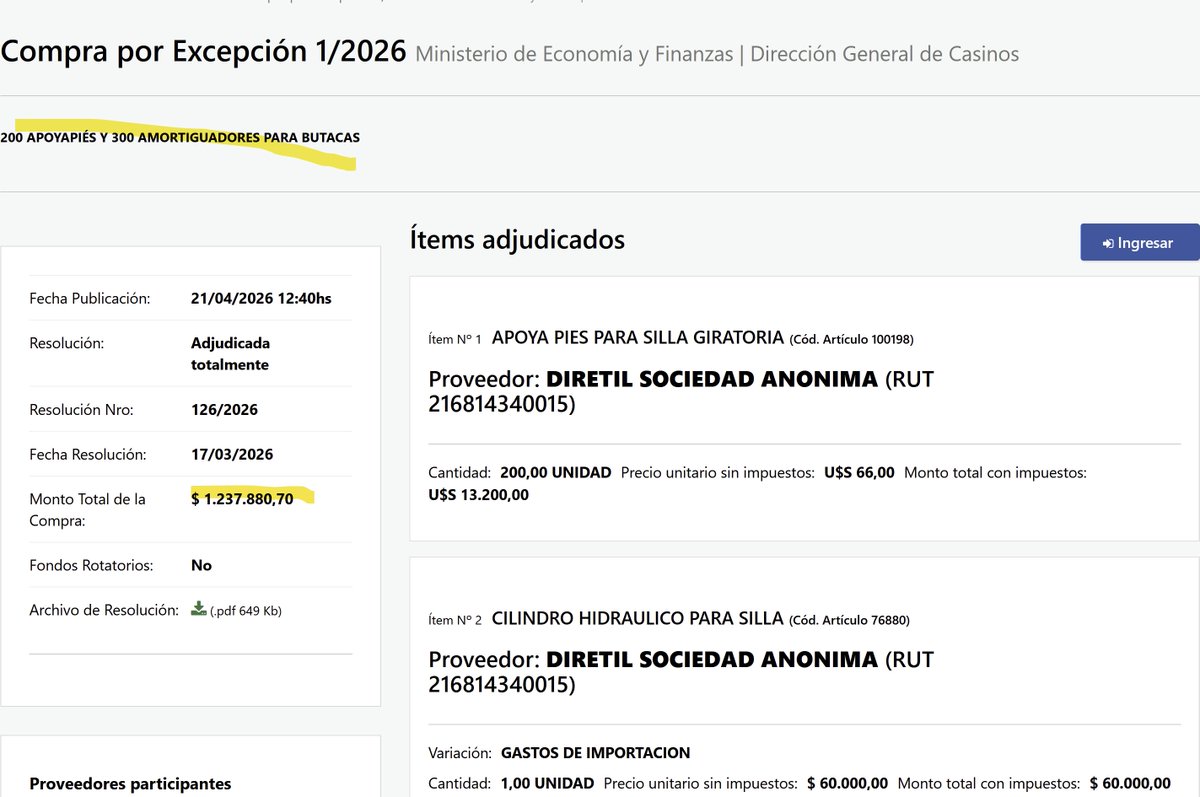
Task: Click the GASTOS DE IMPORTACION variation
Action: click(x=595, y=753)
